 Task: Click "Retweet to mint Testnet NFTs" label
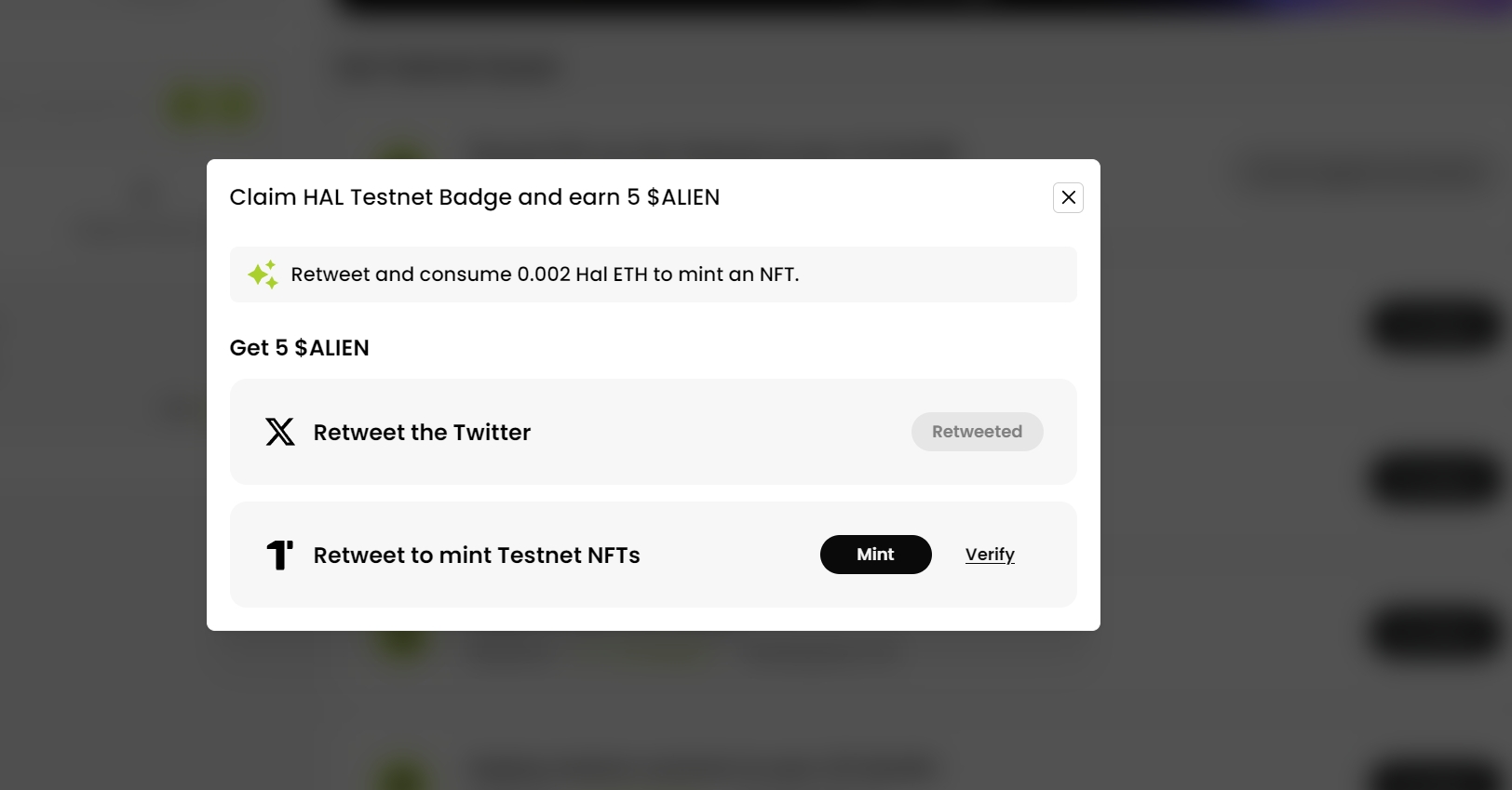tap(477, 556)
